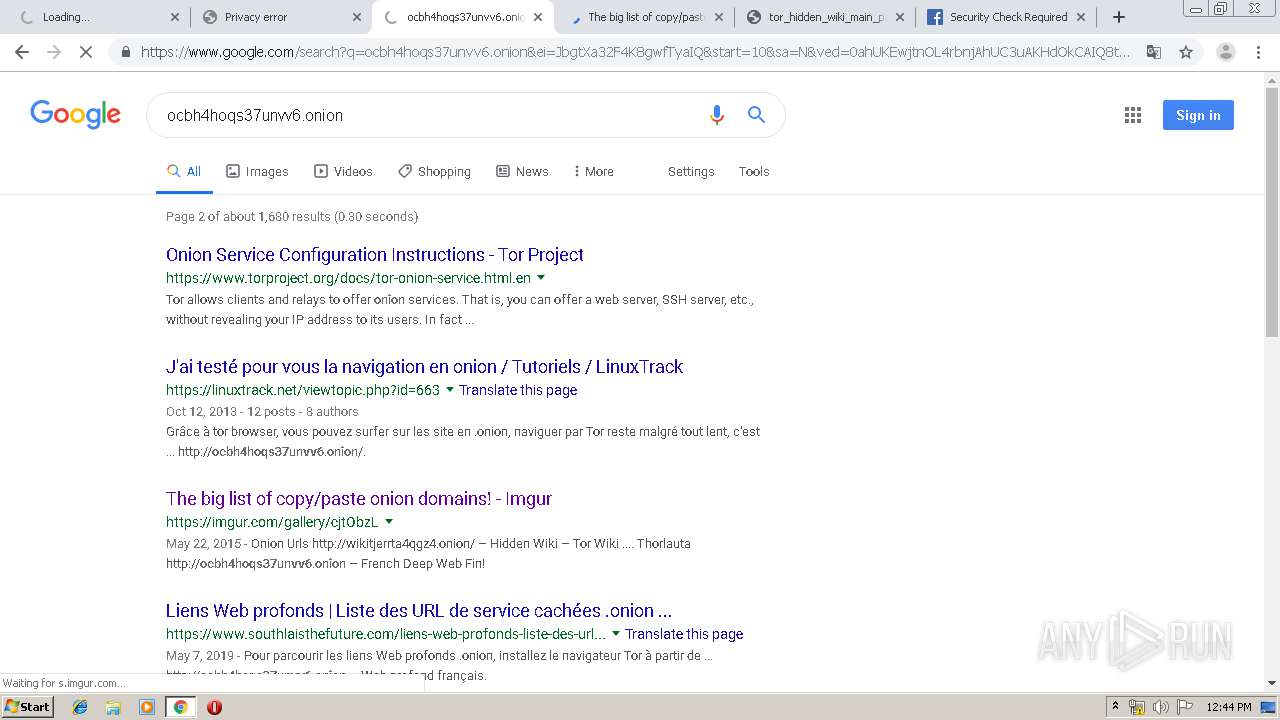Viewport: 1280px width, 720px height.
Task: Click the browser address bar URL
Action: tap(636, 52)
